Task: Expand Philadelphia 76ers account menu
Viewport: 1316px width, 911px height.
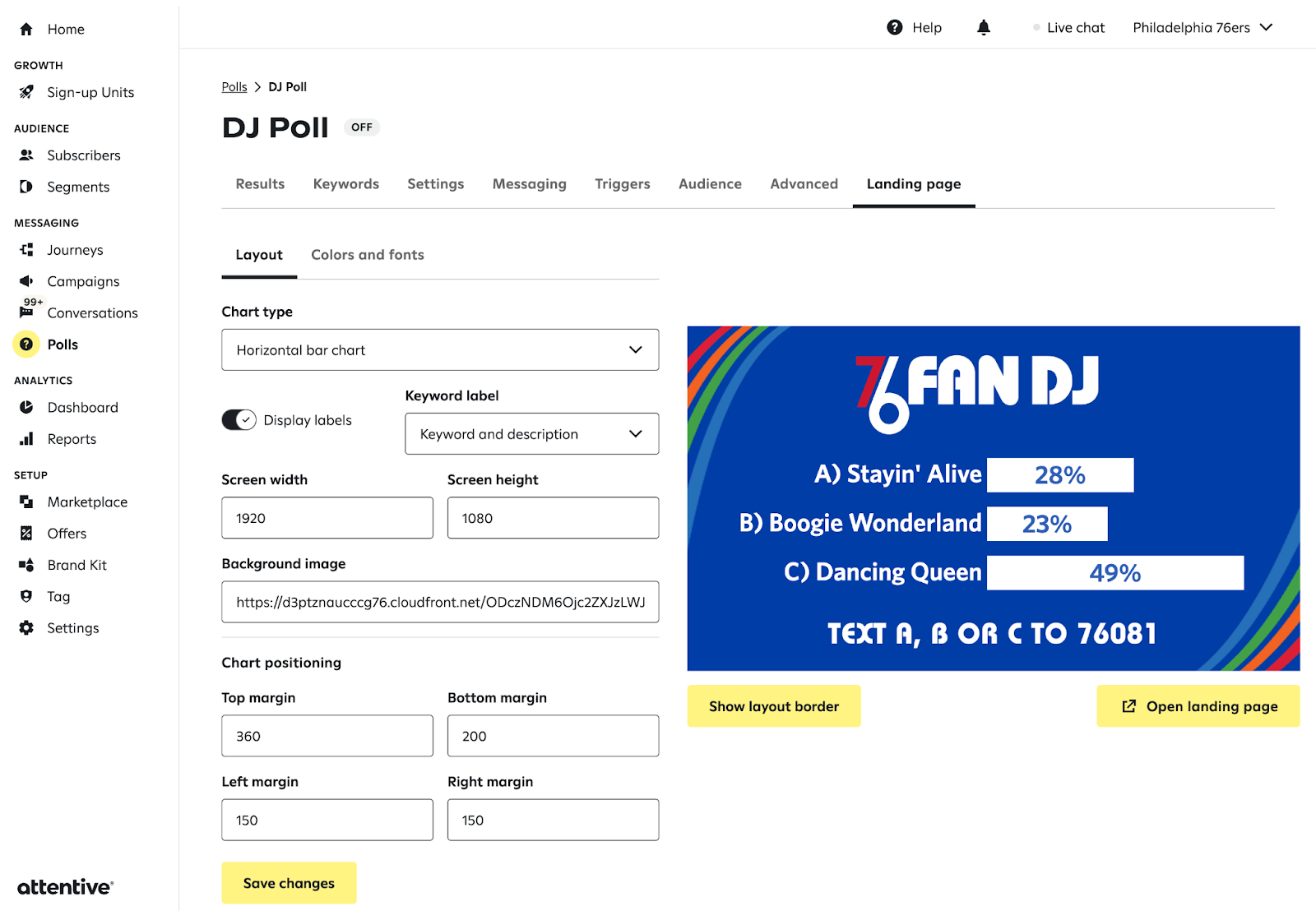Action: click(1202, 28)
